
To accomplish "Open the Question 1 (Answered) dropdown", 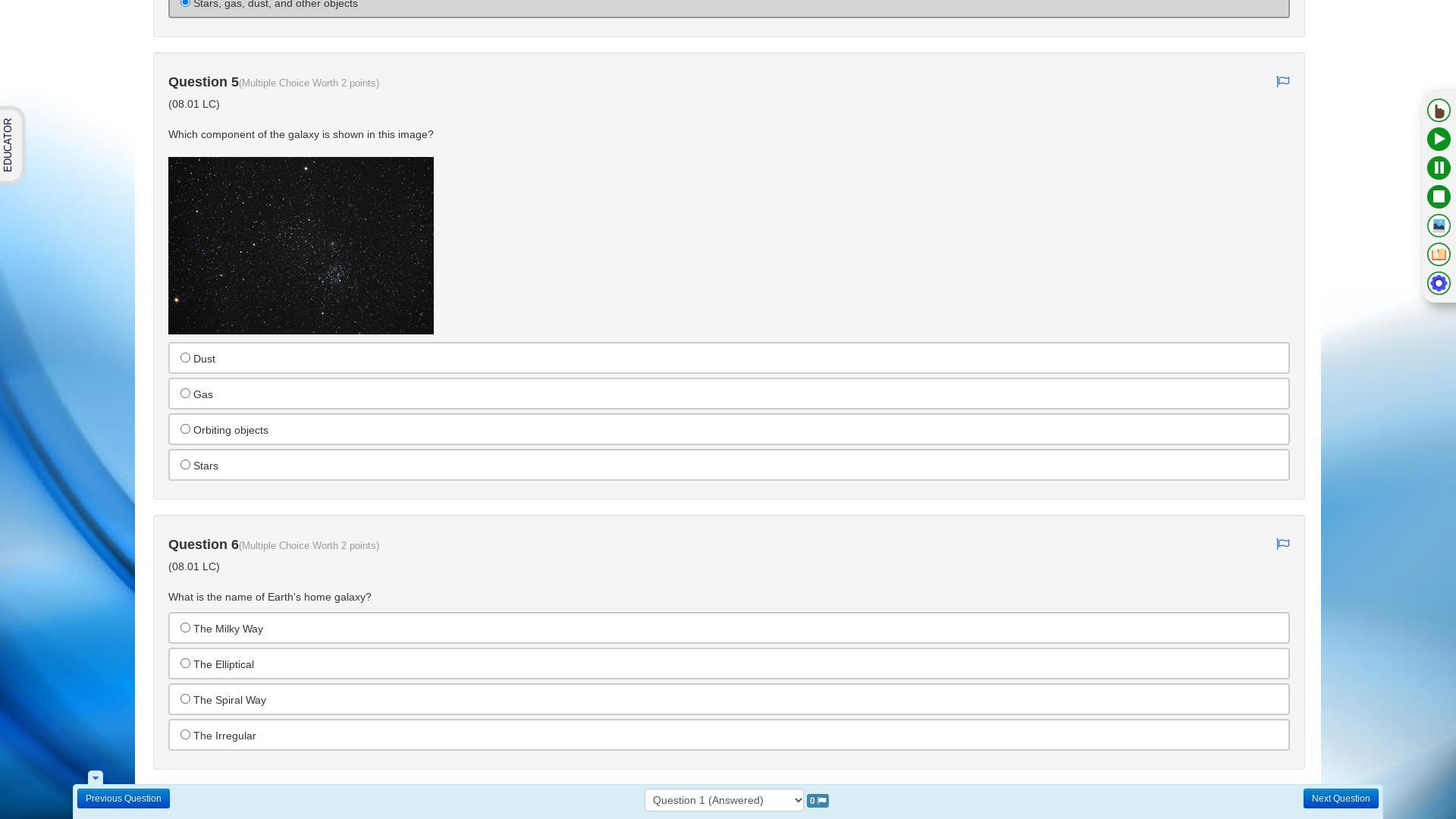I will pos(723,800).
